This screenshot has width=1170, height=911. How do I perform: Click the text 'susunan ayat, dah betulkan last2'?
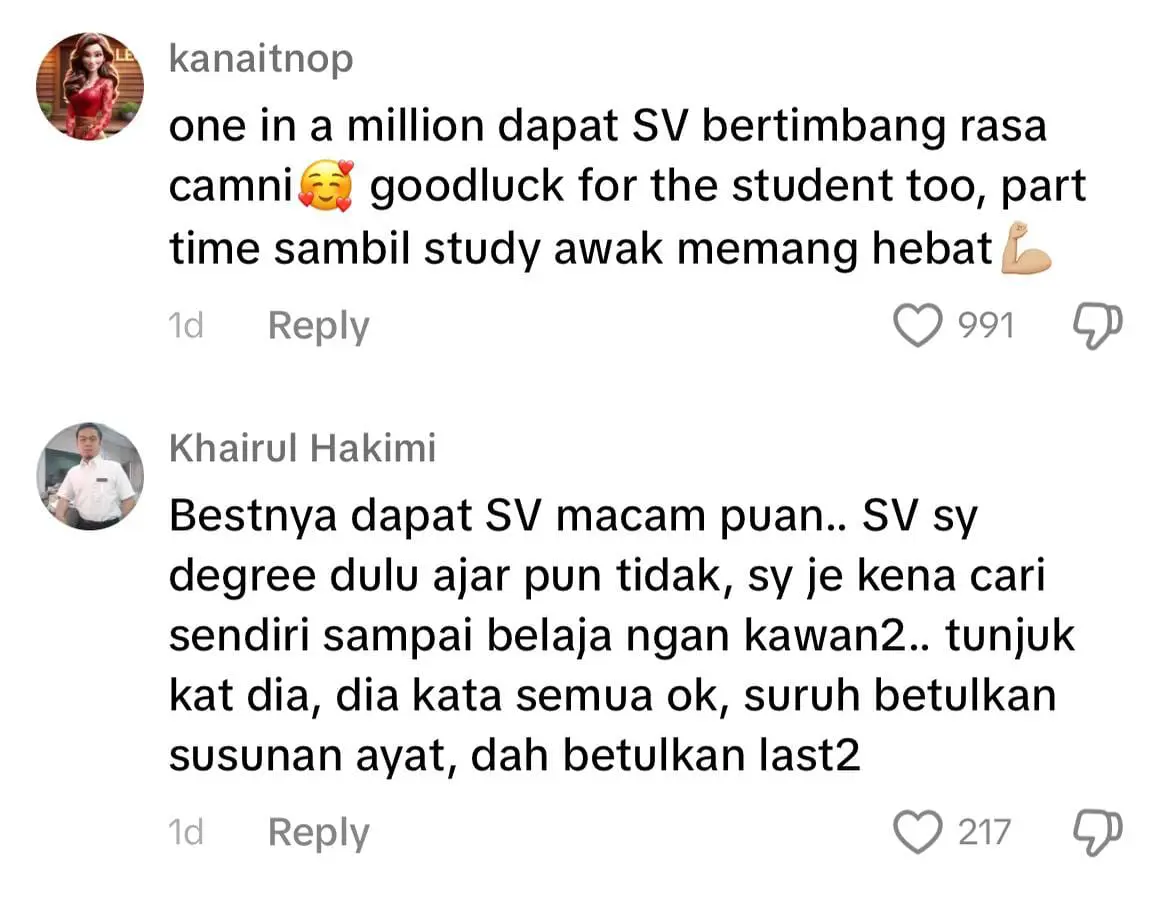pyautogui.click(x=515, y=755)
